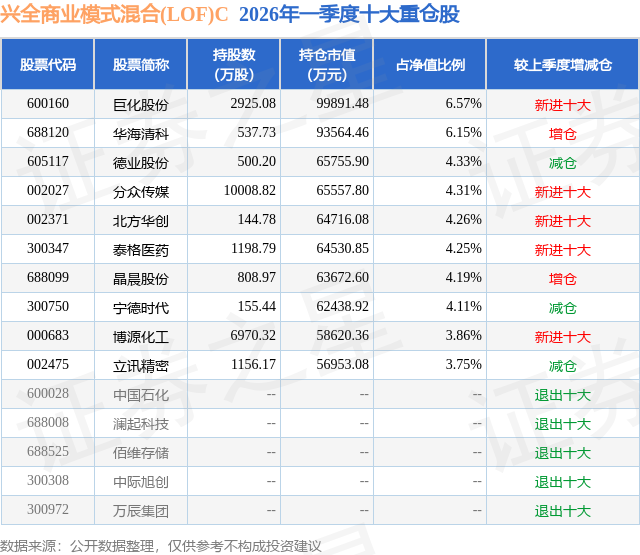Click the share count 1198.79

(253, 249)
